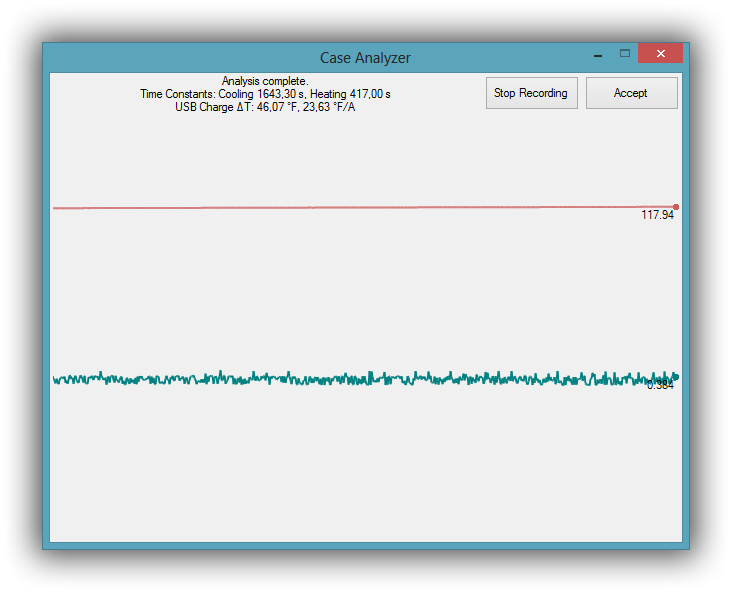The width and height of the screenshot is (732, 592).
Task: Click the 46,07 °F temperature delta value
Action: click(277, 107)
